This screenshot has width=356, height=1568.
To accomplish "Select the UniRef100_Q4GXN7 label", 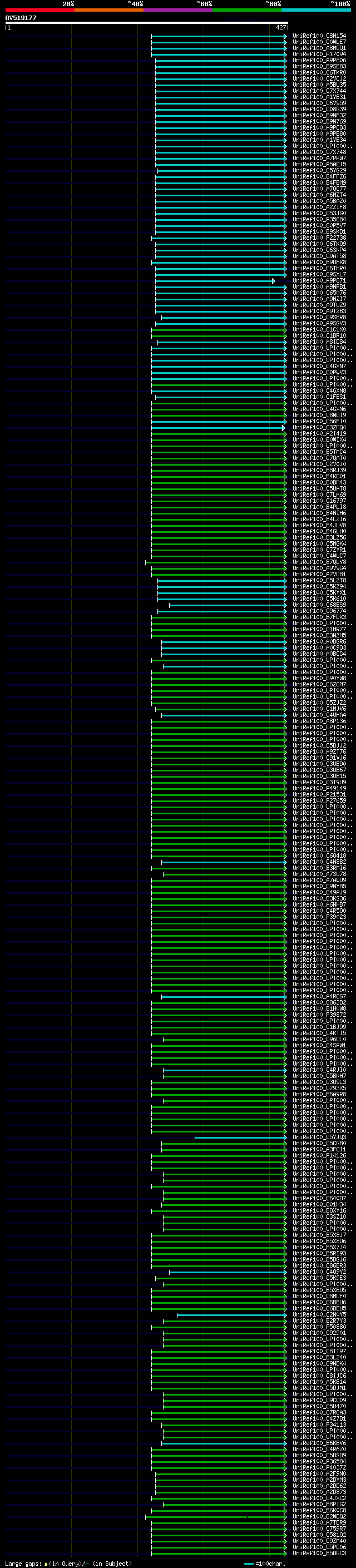I will [319, 367].
